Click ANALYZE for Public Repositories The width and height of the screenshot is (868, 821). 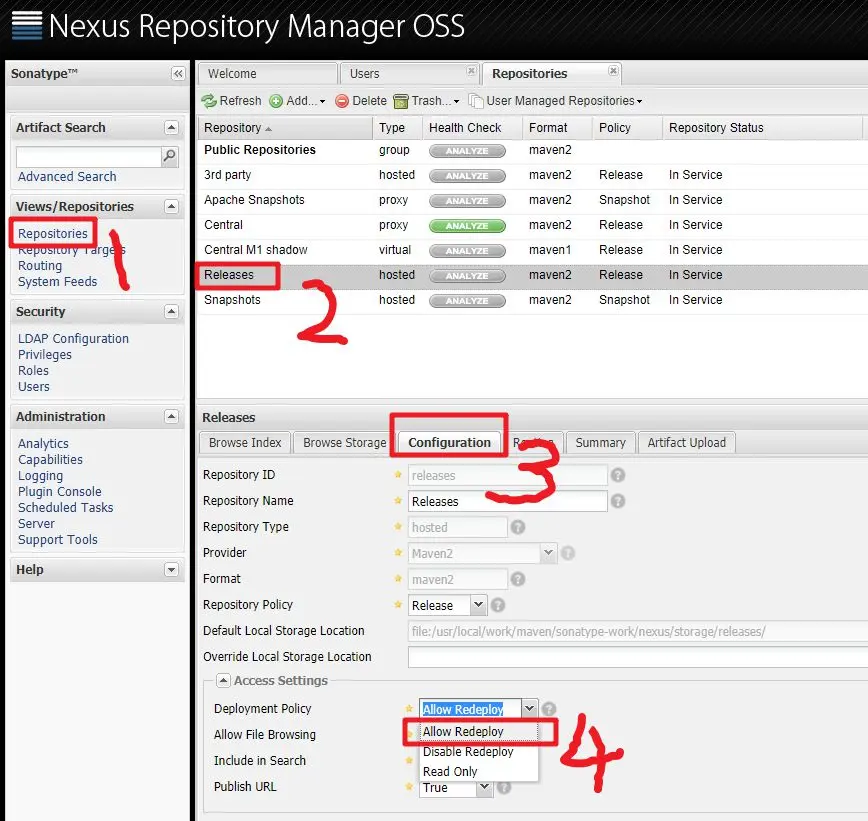point(467,151)
